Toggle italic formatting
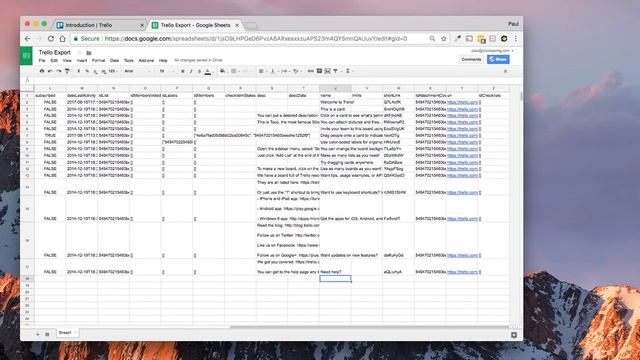 point(191,71)
